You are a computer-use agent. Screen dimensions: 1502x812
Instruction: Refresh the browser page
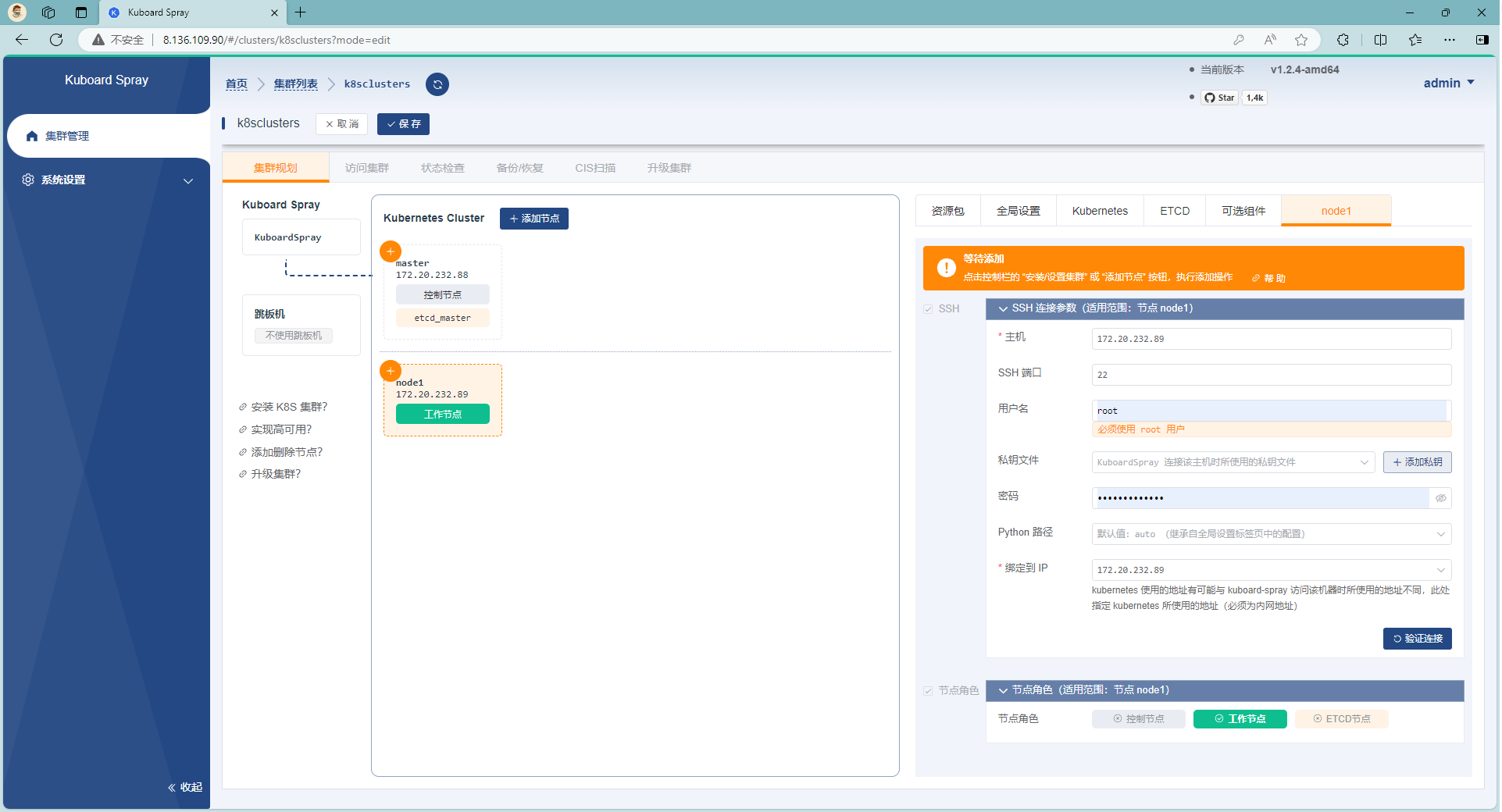[56, 40]
